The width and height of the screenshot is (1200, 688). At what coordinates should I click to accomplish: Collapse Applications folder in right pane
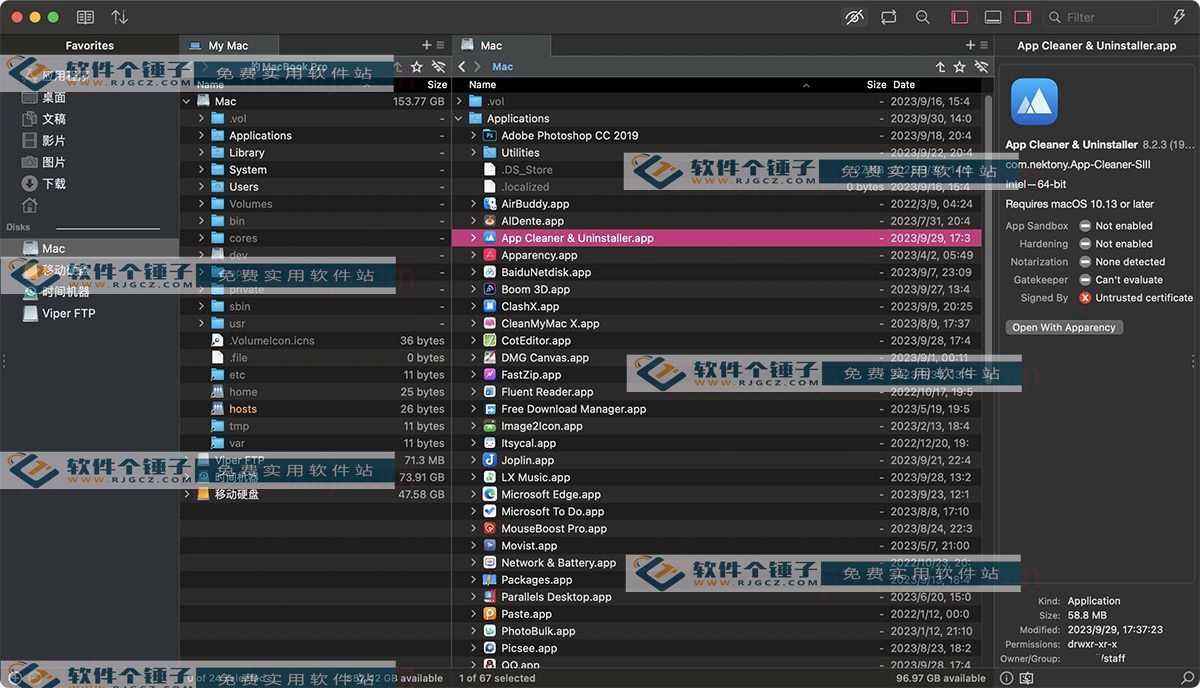(459, 118)
